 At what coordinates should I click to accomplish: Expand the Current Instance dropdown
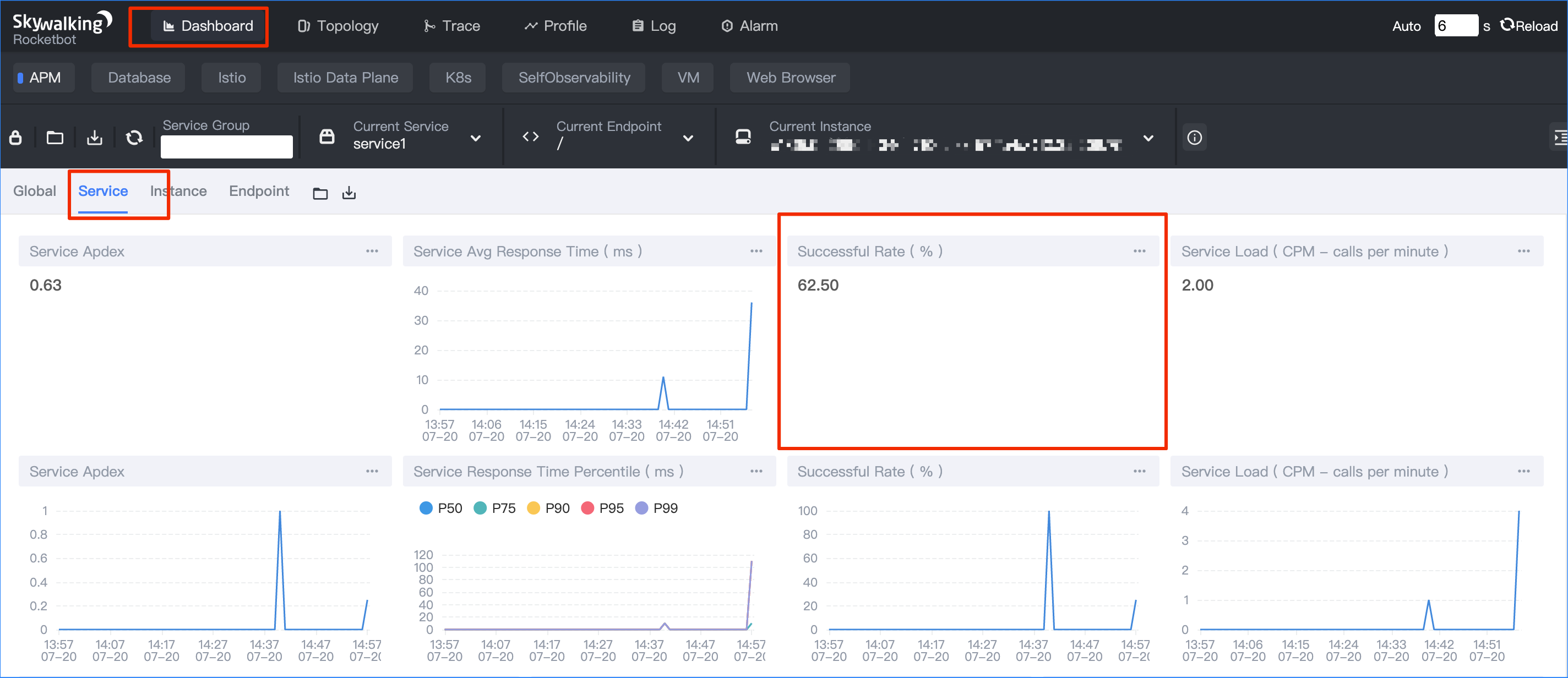click(x=1148, y=138)
